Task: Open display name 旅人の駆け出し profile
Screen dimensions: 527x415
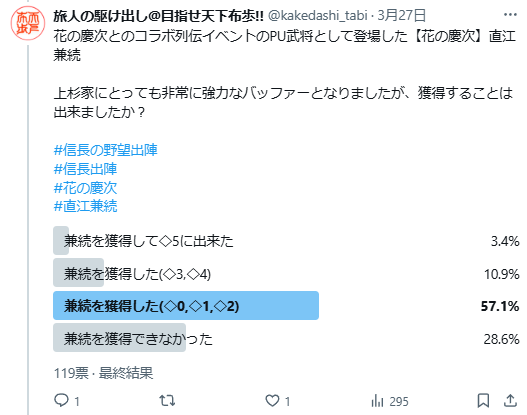Action: point(159,15)
